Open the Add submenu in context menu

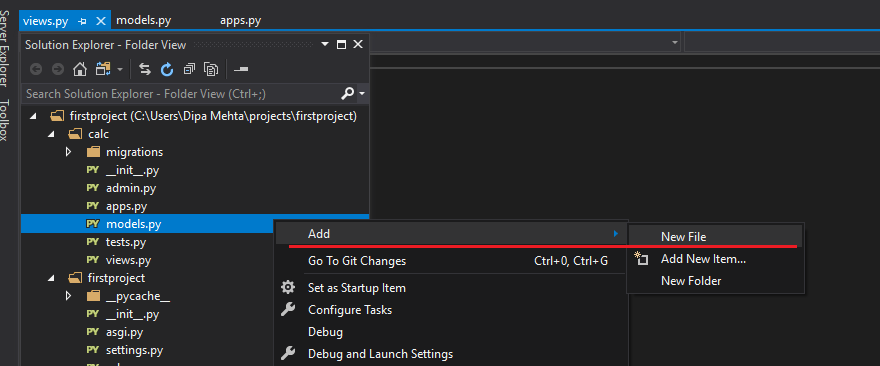(451, 234)
